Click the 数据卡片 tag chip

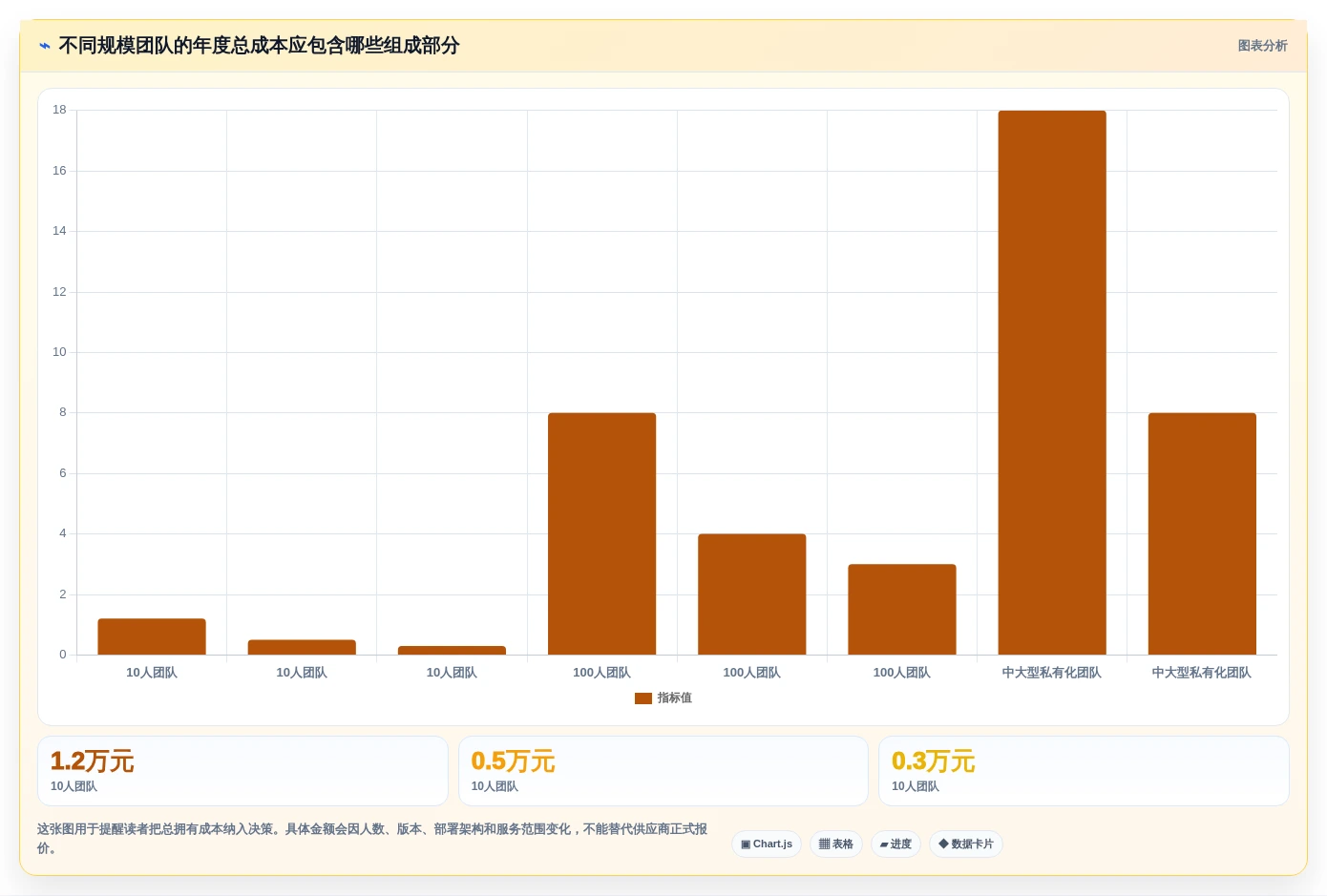click(x=966, y=844)
